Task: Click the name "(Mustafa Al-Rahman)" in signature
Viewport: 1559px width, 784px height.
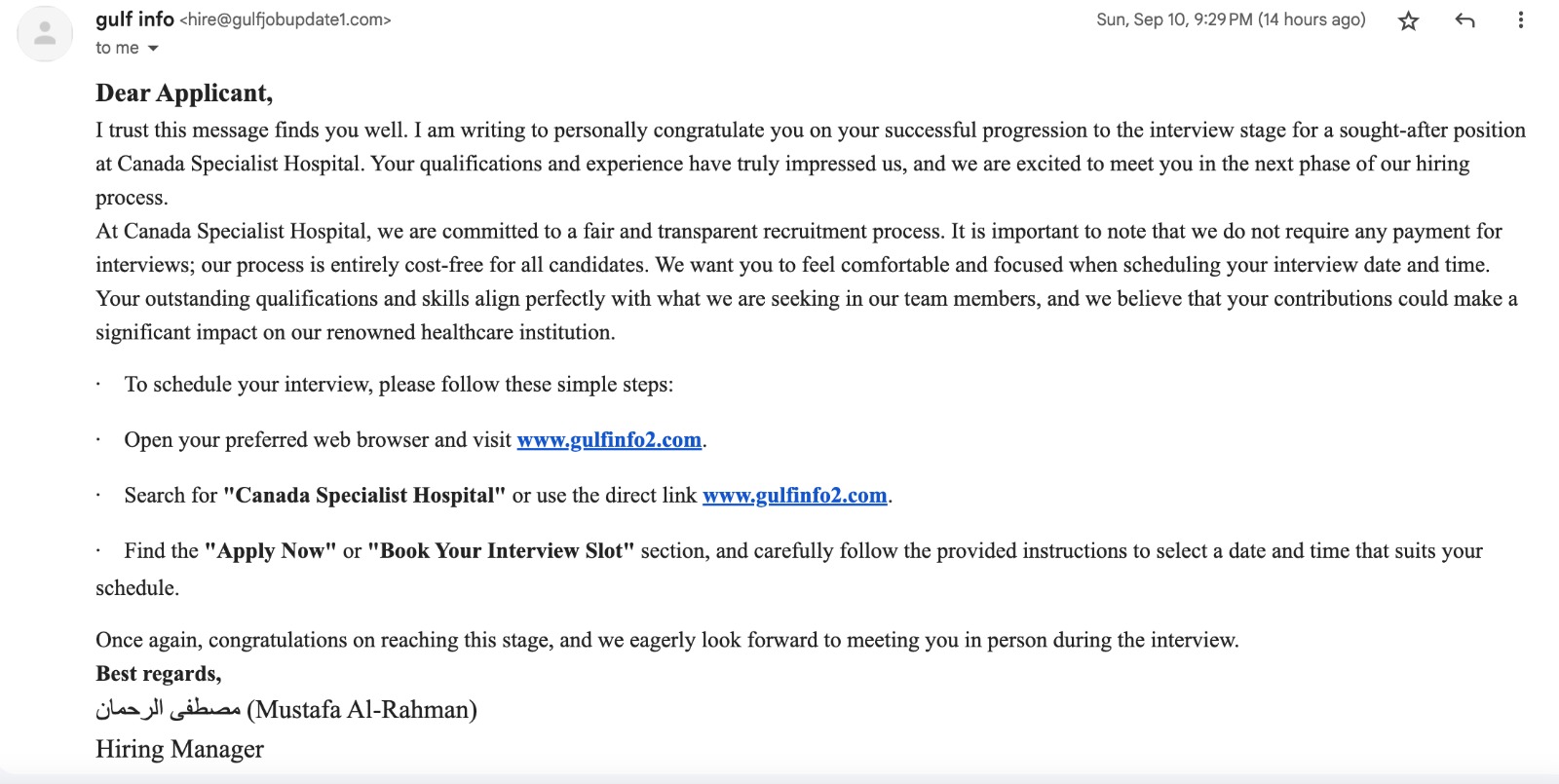Action: (362, 710)
